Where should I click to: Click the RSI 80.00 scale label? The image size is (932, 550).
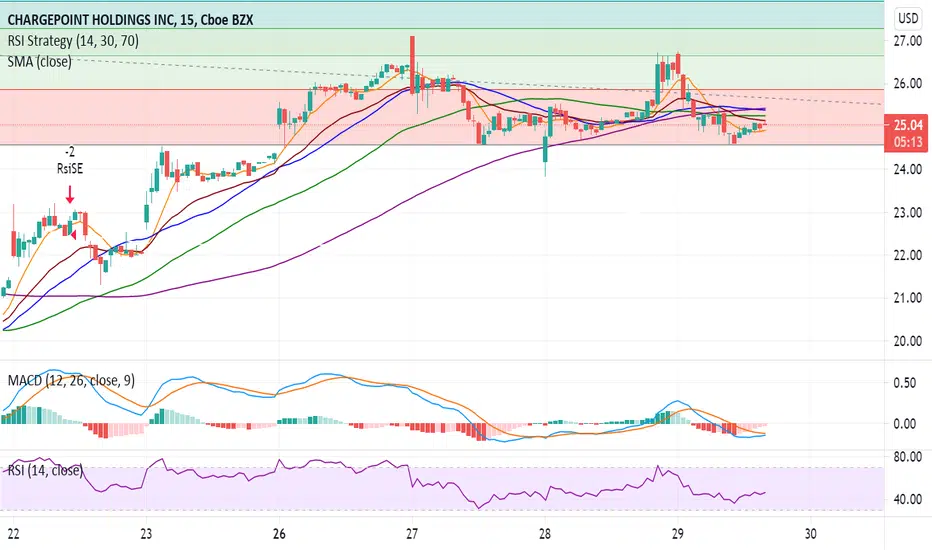[908, 457]
